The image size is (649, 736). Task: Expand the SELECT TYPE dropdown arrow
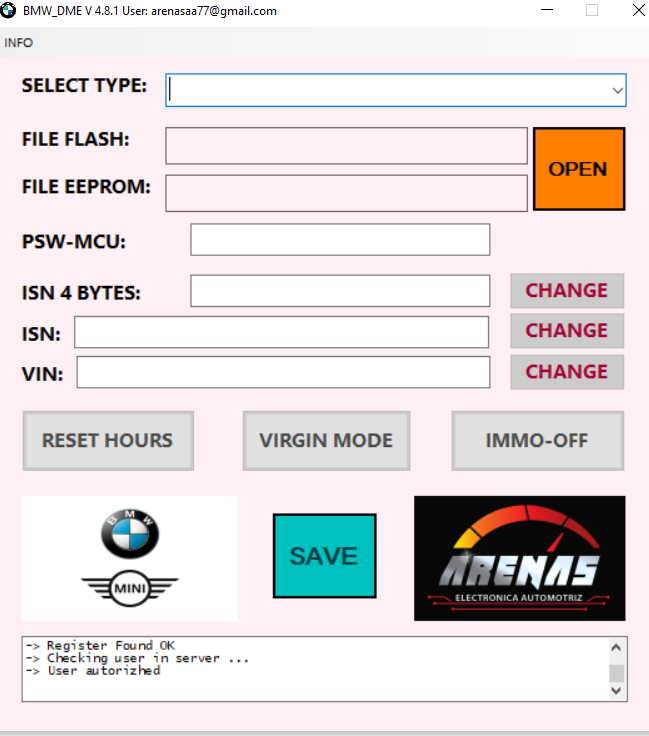[x=616, y=90]
